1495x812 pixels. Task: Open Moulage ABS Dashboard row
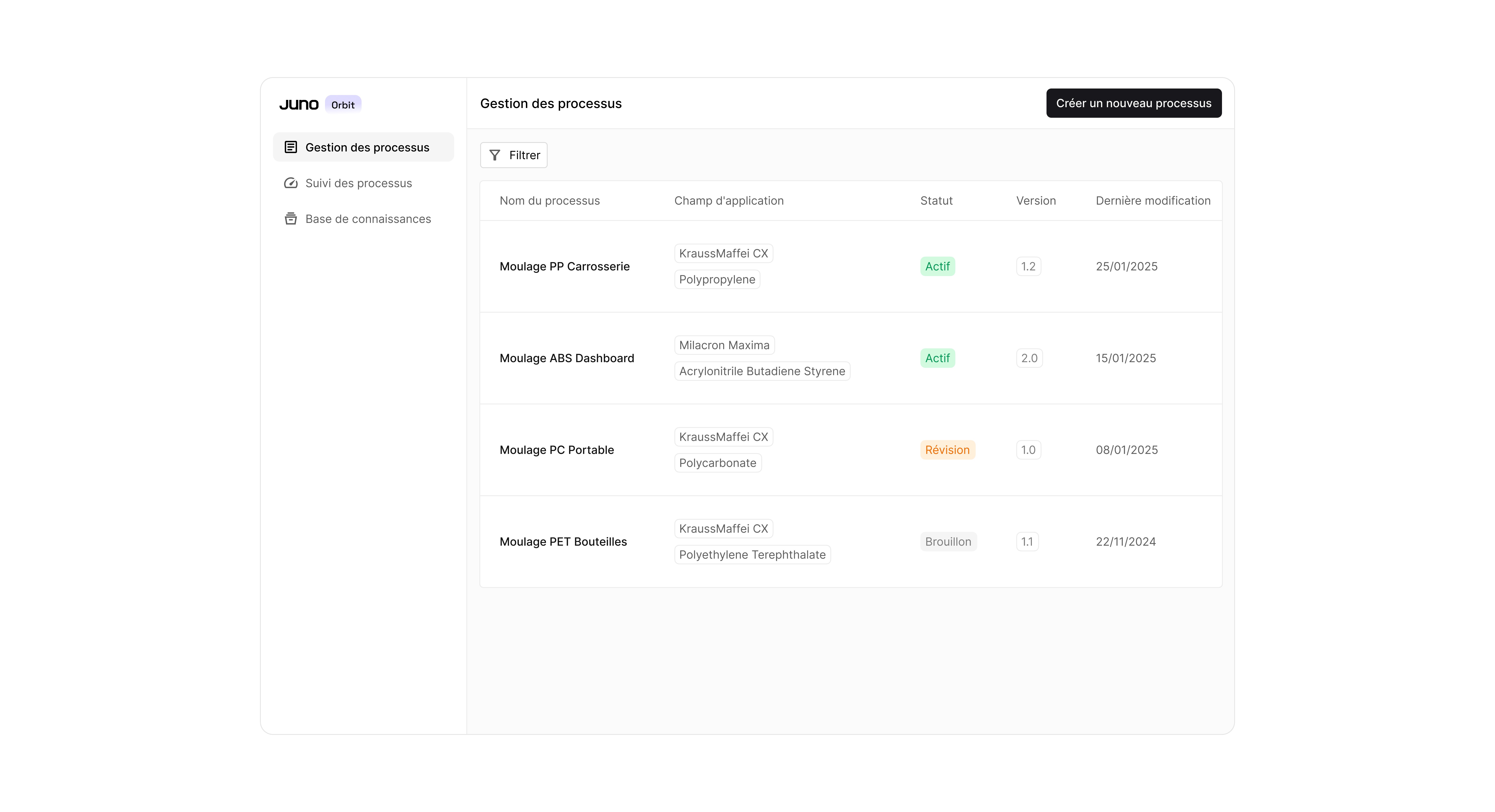567,358
